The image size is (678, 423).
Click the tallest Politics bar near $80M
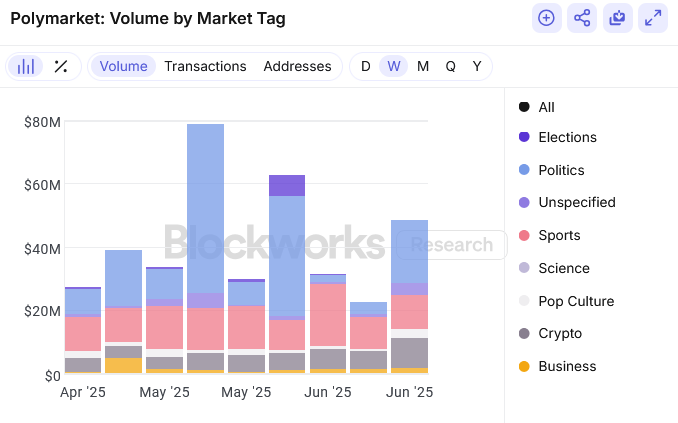click(205, 208)
